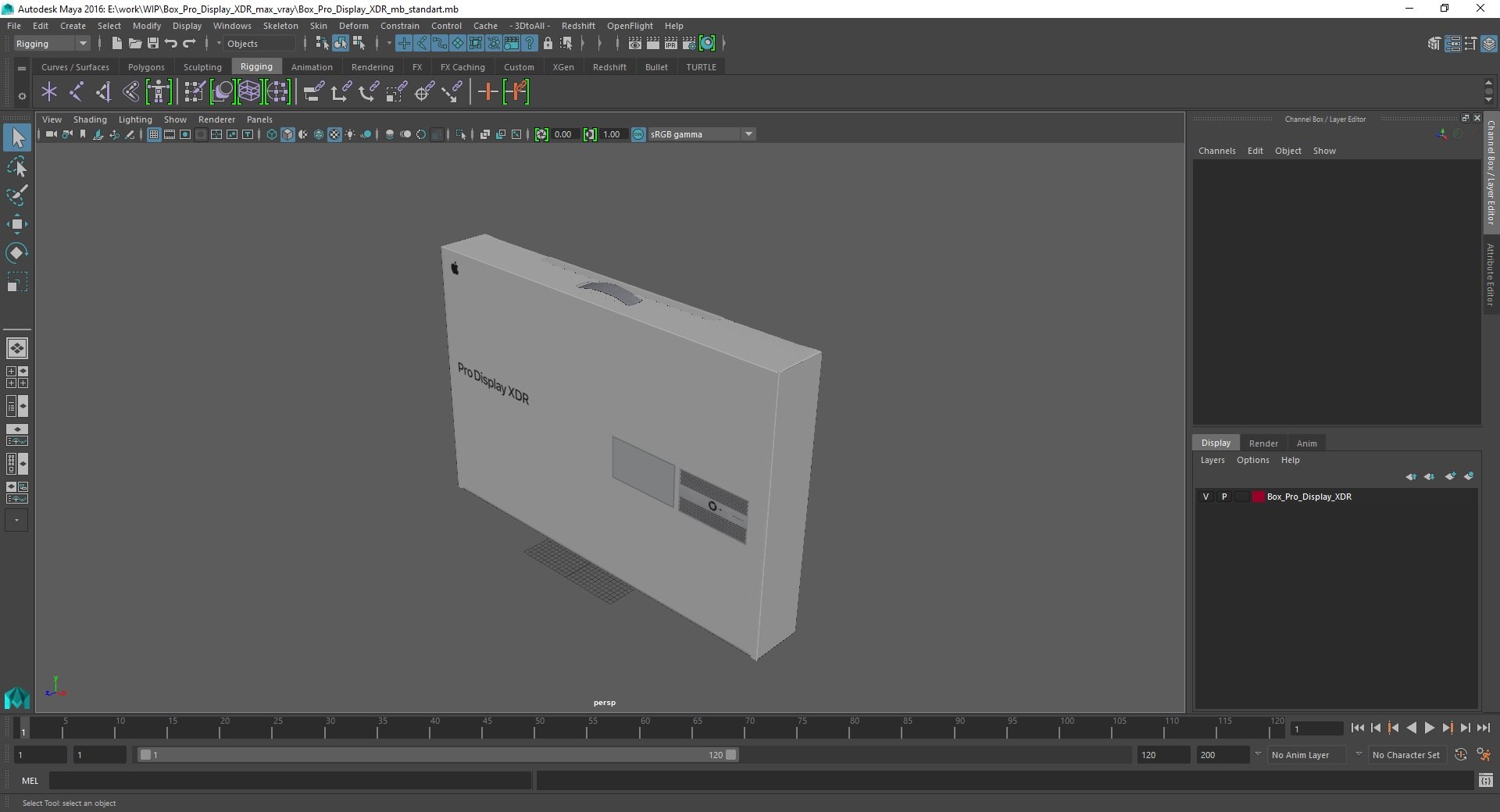
Task: Play animation forwards
Action: tap(1430, 728)
